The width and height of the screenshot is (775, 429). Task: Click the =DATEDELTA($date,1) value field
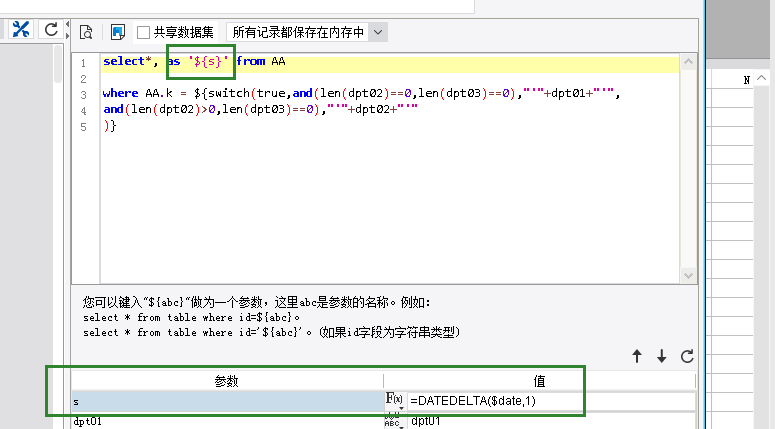point(551,401)
